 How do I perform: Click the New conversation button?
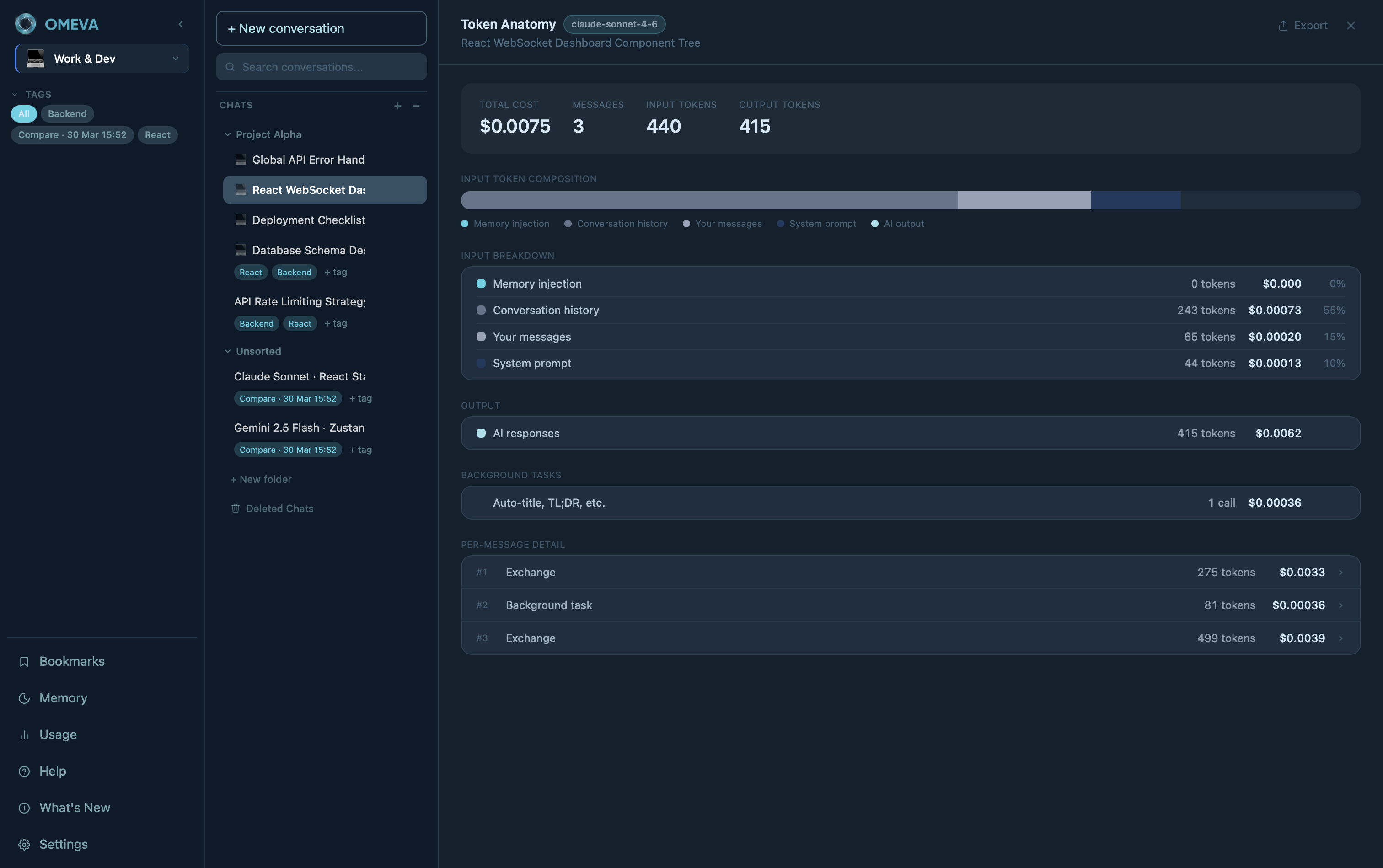(x=321, y=28)
